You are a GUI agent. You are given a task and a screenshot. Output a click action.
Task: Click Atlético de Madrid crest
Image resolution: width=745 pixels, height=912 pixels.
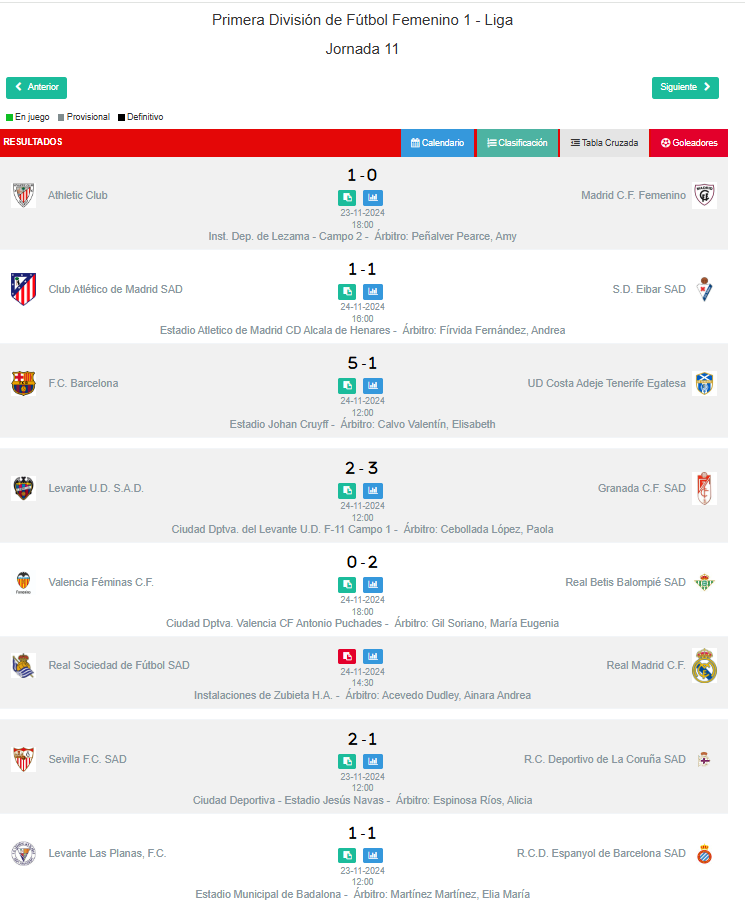point(24,289)
